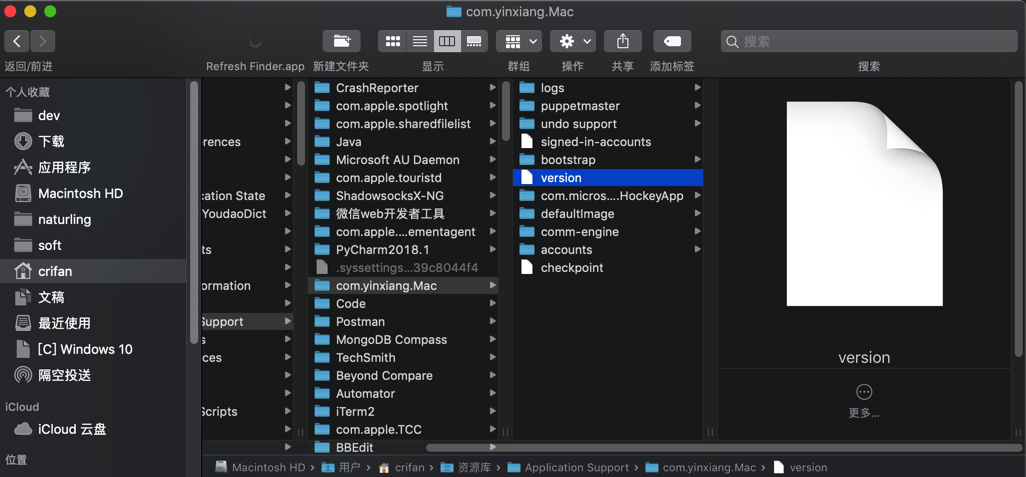Open AirDrop (隔空投送) in the sidebar

point(93,375)
